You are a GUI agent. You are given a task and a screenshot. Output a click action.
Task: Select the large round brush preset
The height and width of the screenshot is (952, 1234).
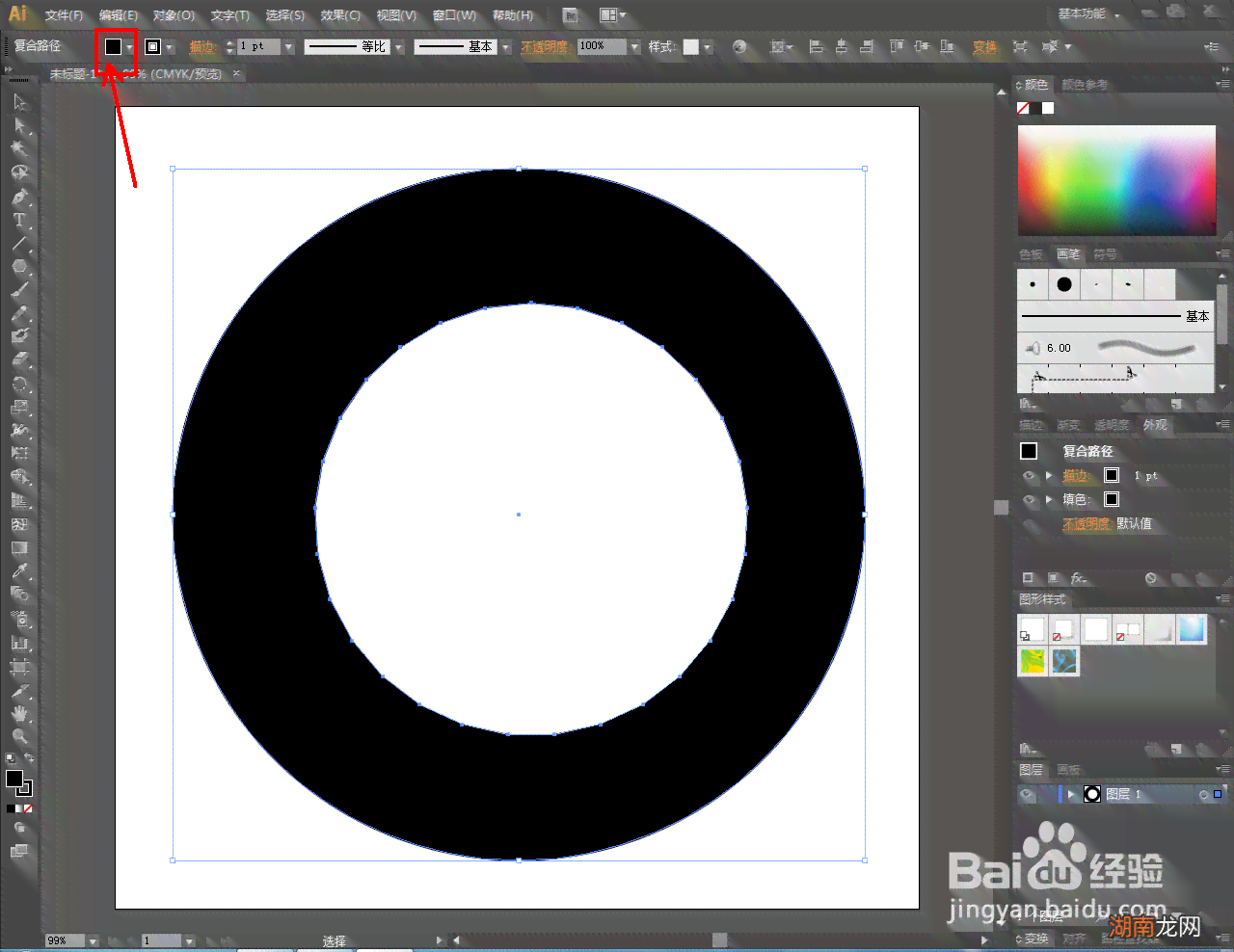pos(1064,284)
